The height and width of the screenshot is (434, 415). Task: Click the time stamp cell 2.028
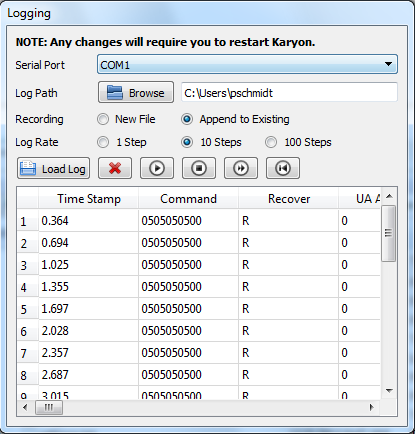(88, 331)
